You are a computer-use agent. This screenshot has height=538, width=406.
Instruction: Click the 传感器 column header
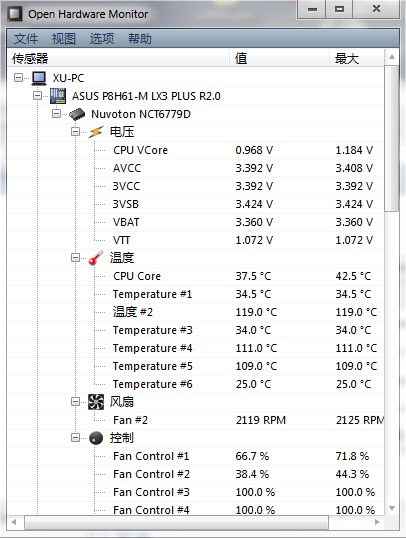pyautogui.click(x=118, y=58)
